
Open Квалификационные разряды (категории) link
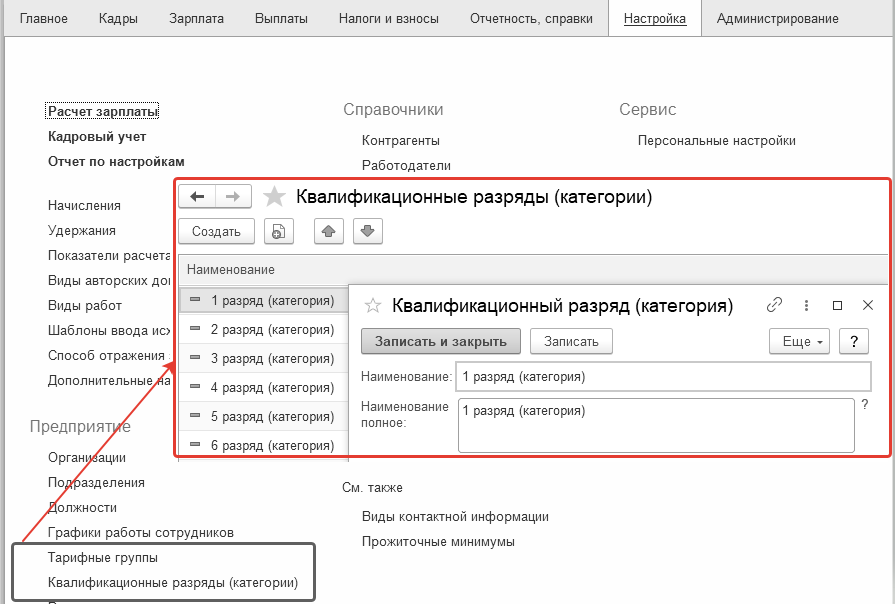[x=173, y=583]
